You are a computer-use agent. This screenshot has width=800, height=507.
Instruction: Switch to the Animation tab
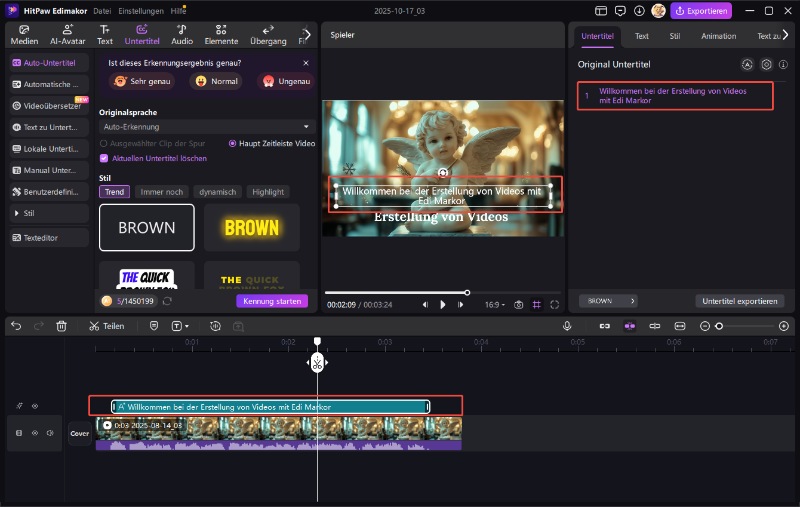click(718, 36)
